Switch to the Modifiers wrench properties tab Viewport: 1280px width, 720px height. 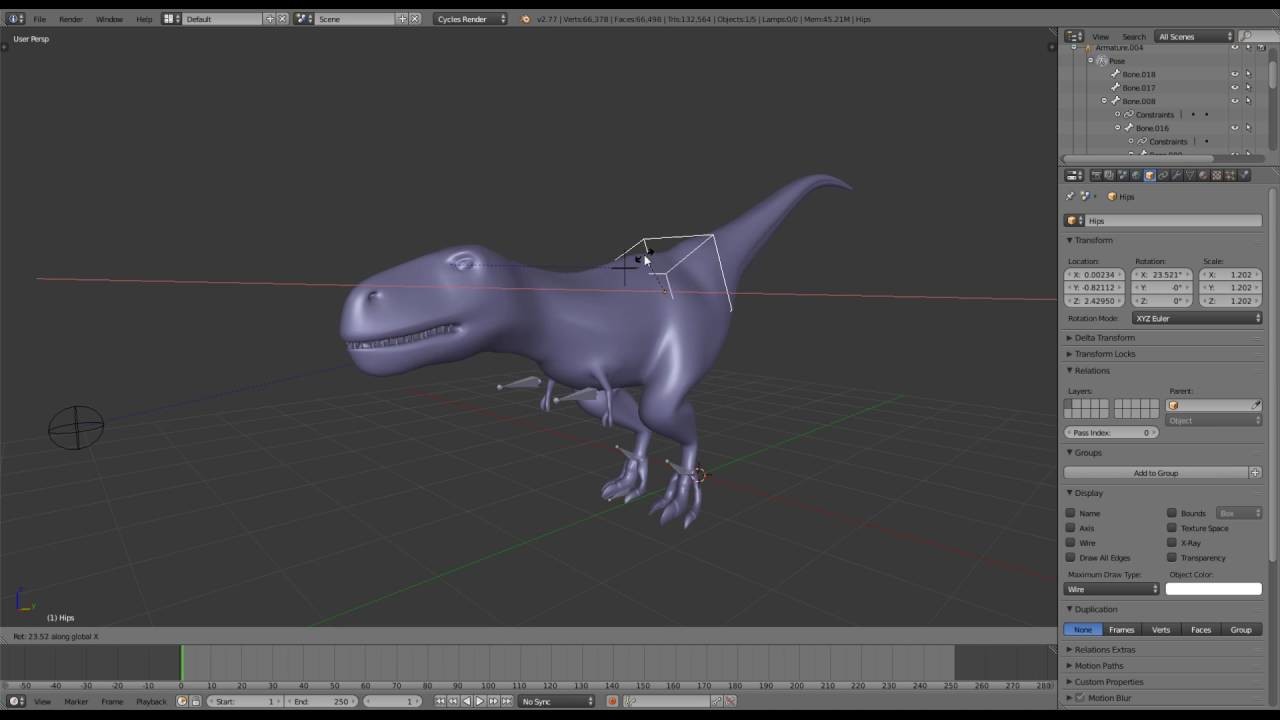1177,175
